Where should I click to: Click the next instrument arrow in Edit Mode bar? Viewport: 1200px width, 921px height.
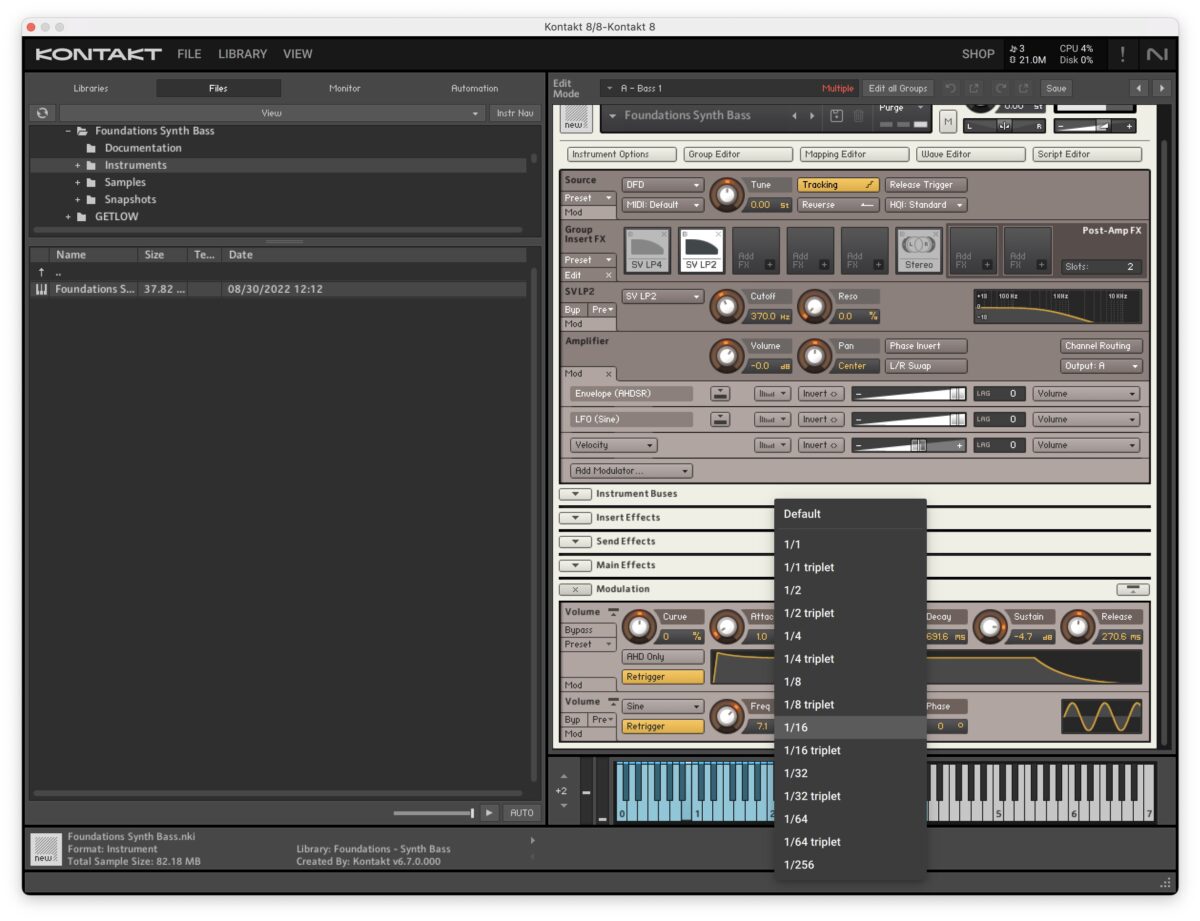(1161, 88)
